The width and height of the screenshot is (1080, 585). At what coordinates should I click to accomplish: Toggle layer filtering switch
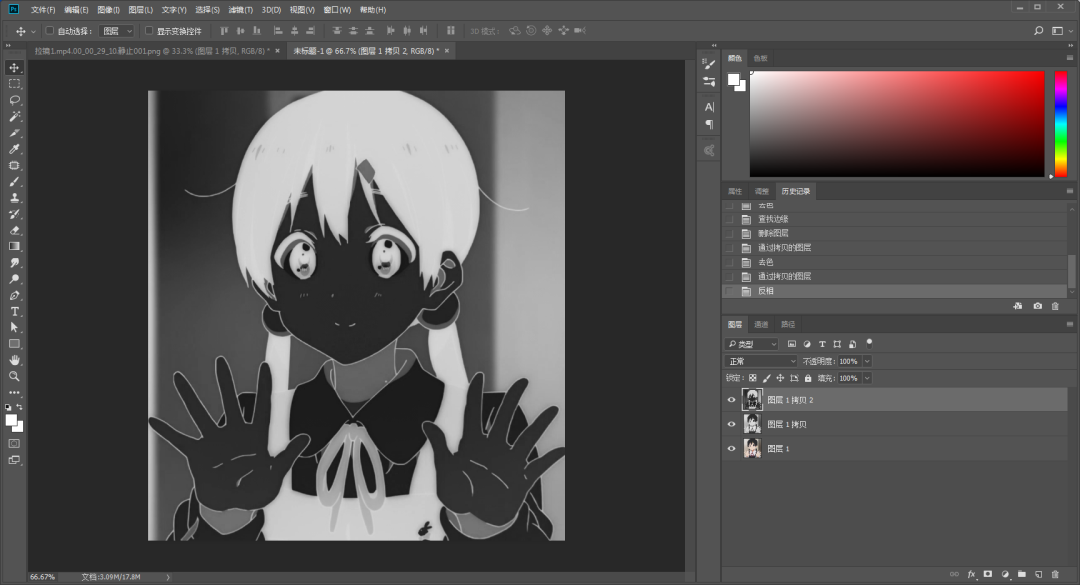point(869,342)
